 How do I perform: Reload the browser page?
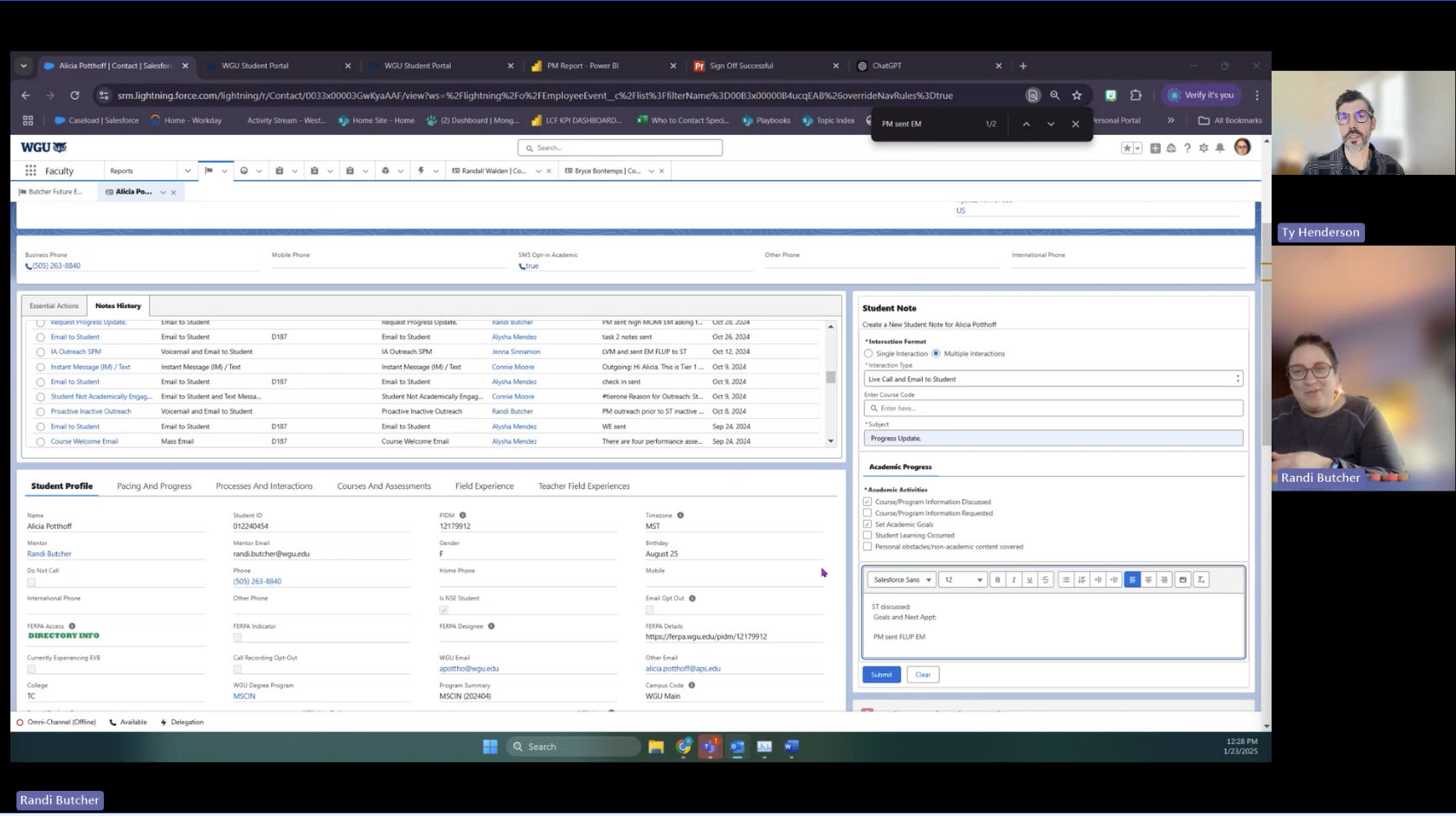[x=74, y=95]
